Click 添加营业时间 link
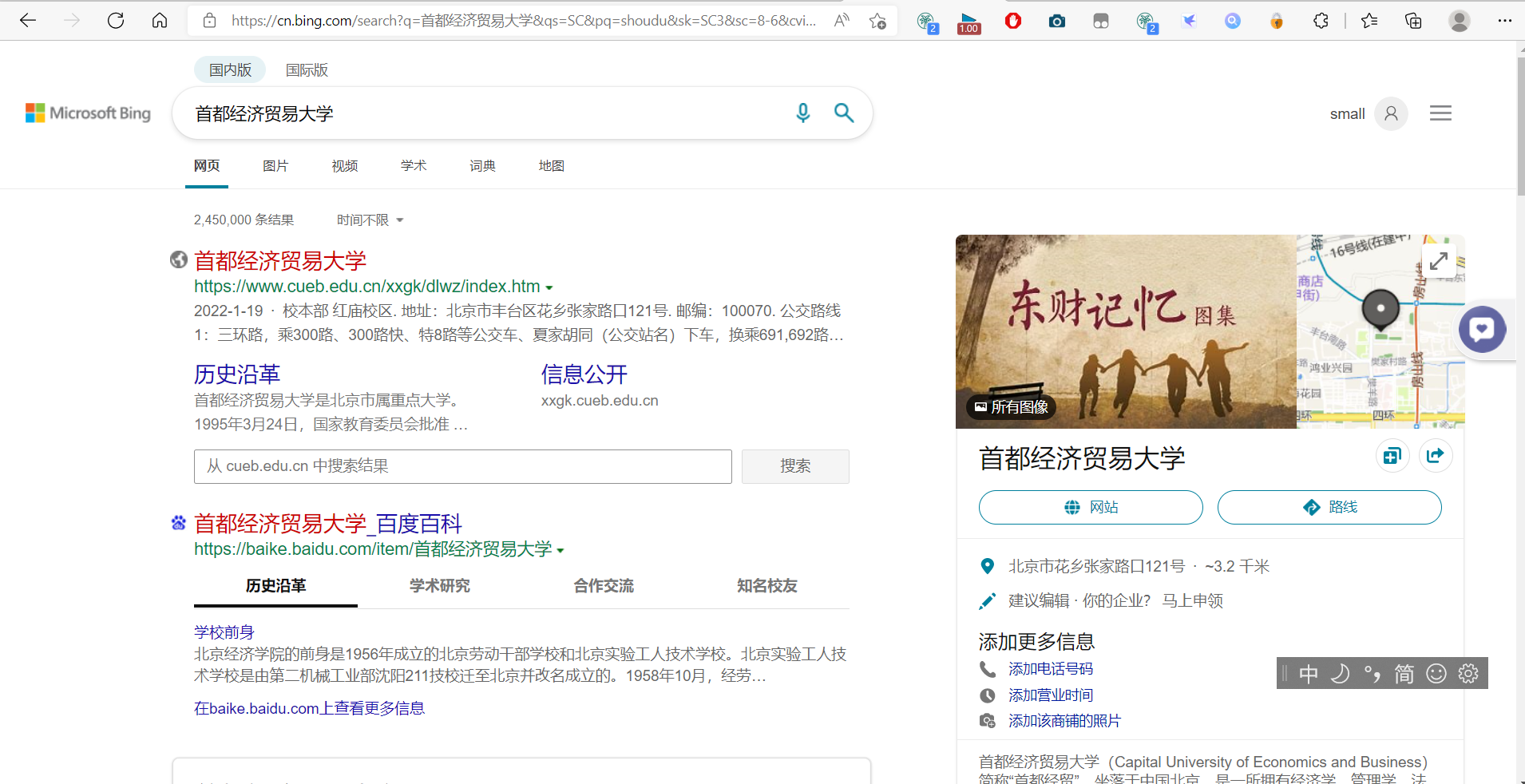This screenshot has height=784, width=1525. [1051, 695]
